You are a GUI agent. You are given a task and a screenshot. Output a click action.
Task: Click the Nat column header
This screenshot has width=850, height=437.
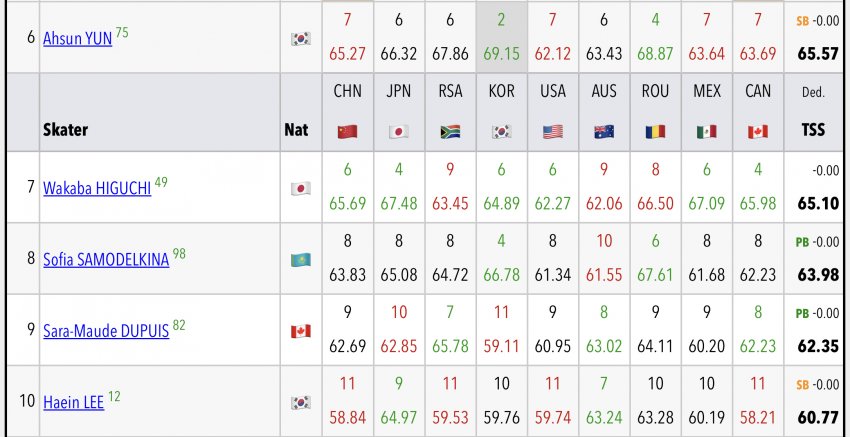[x=296, y=130]
